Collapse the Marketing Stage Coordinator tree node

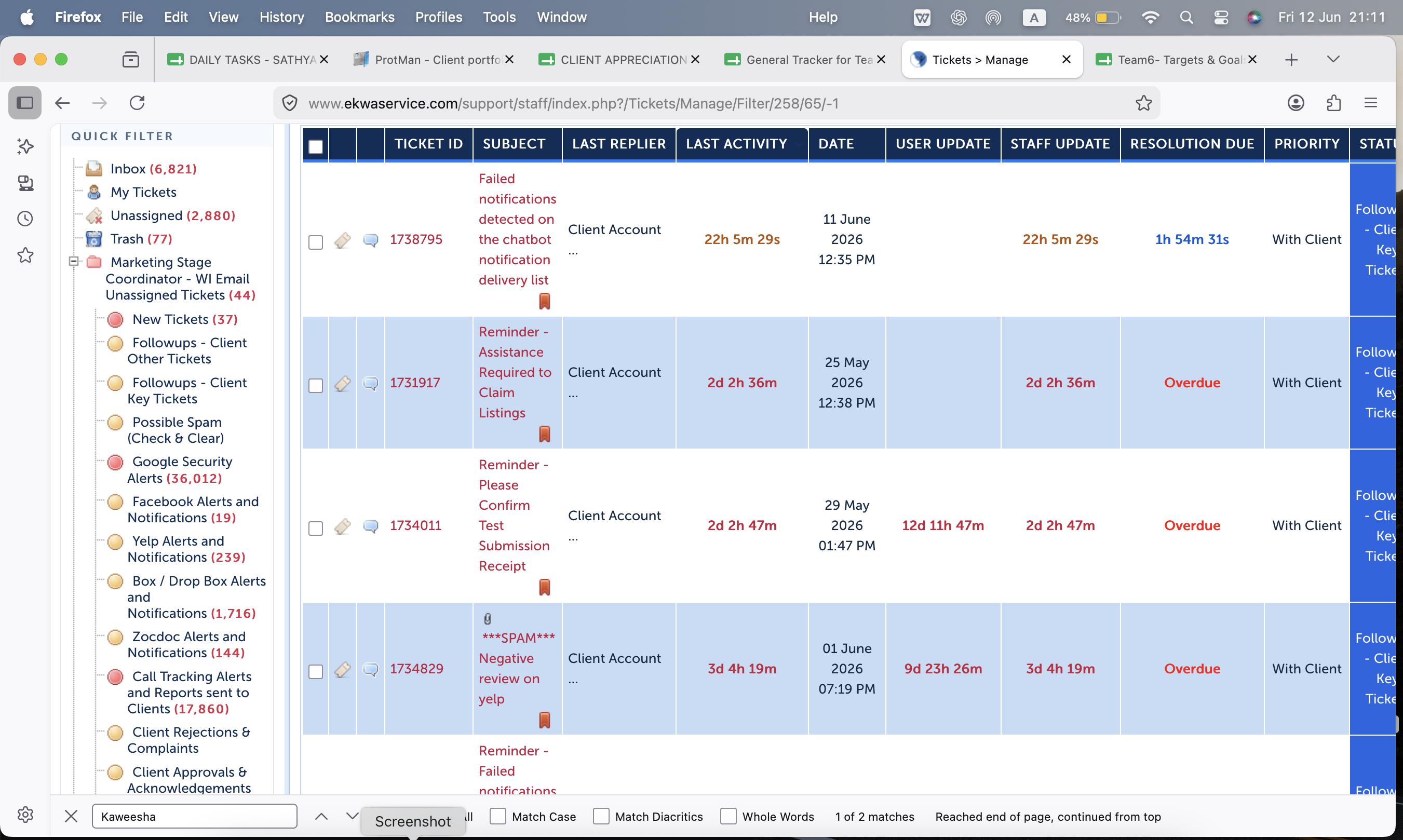[74, 262]
